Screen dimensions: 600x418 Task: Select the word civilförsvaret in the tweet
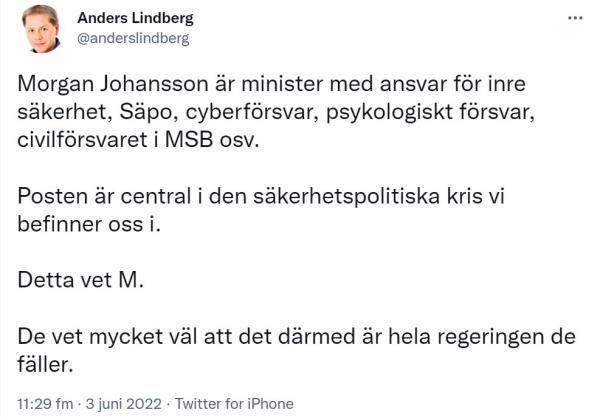pyautogui.click(x=82, y=140)
